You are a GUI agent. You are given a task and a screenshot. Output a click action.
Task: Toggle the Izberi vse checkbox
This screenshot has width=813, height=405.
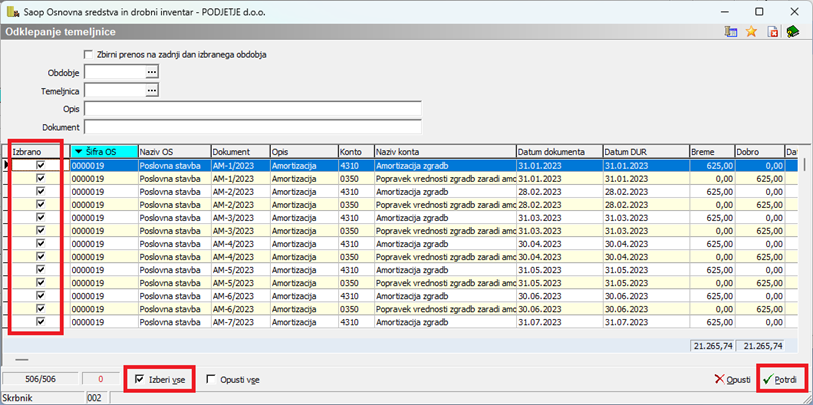click(x=138, y=379)
